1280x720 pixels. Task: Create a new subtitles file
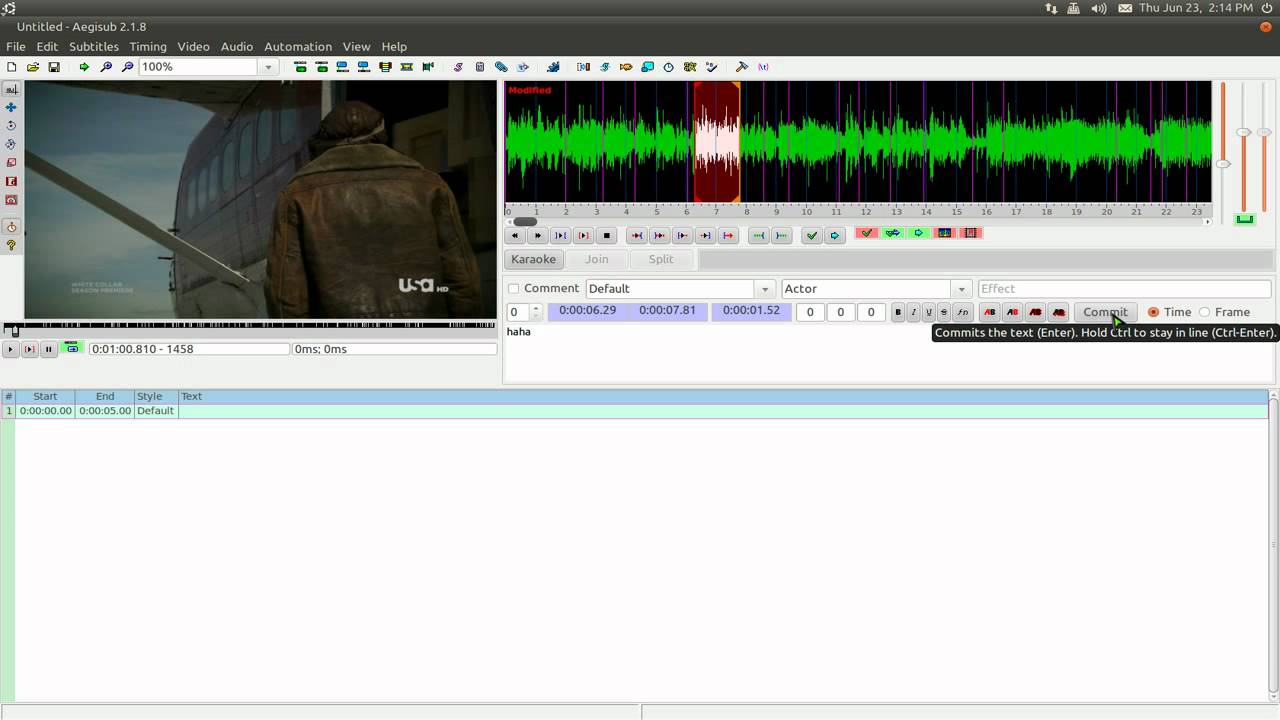coord(11,67)
